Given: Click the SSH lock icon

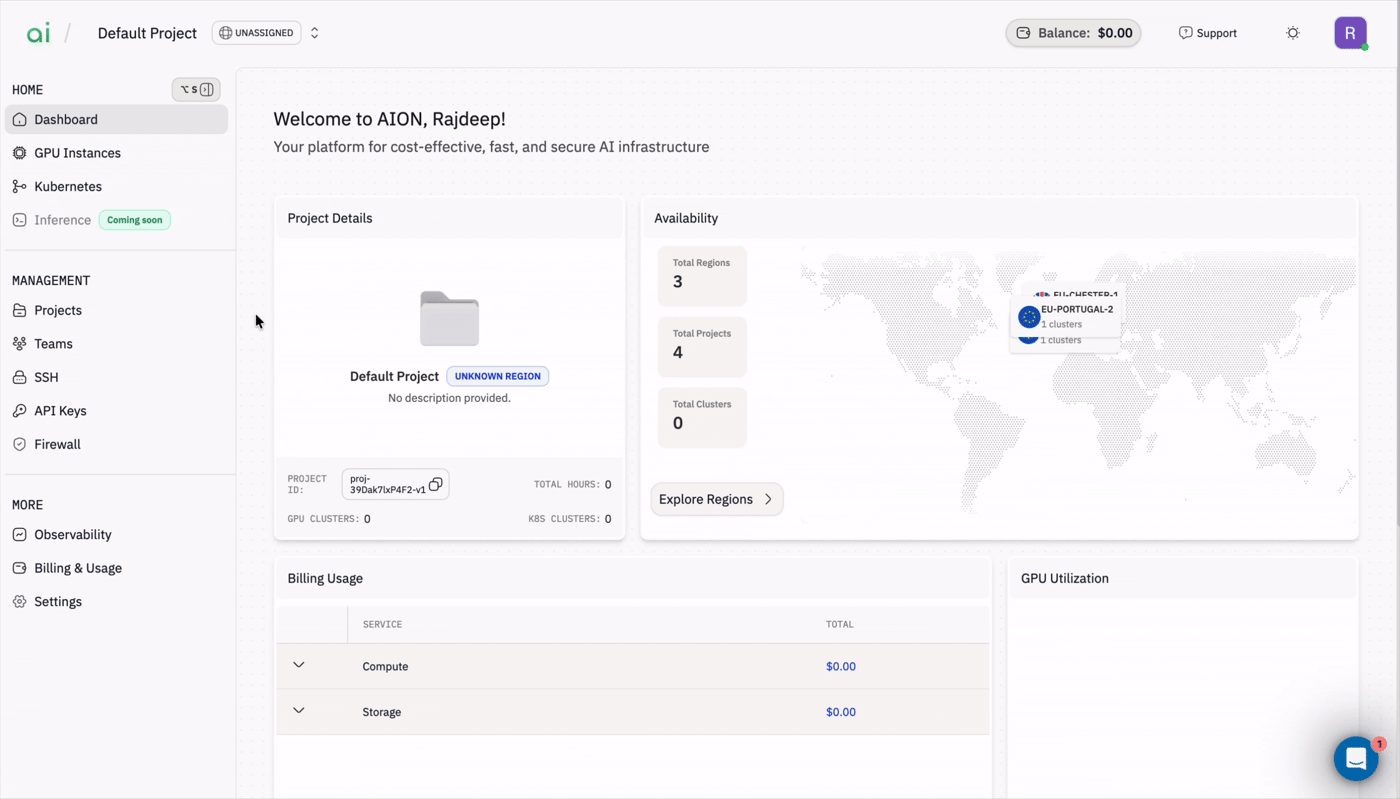Looking at the screenshot, I should tap(19, 377).
